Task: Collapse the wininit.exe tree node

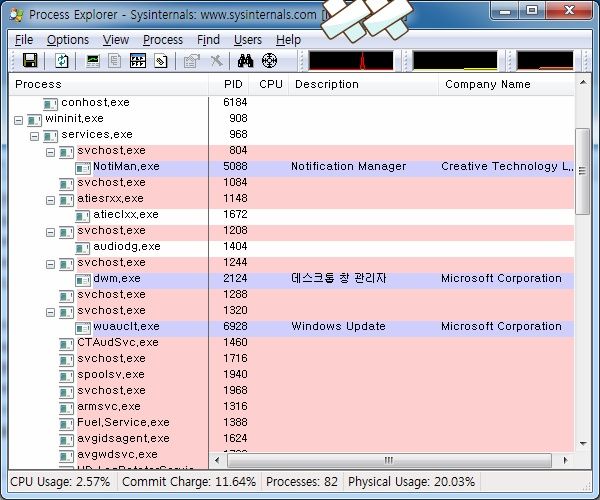Action: 18,121
